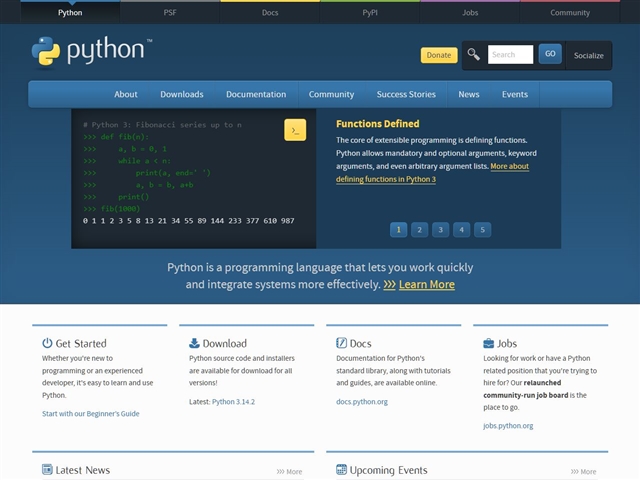Viewport: 640px width, 480px height.
Task: Click the Python logo in the header
Action: [92, 51]
